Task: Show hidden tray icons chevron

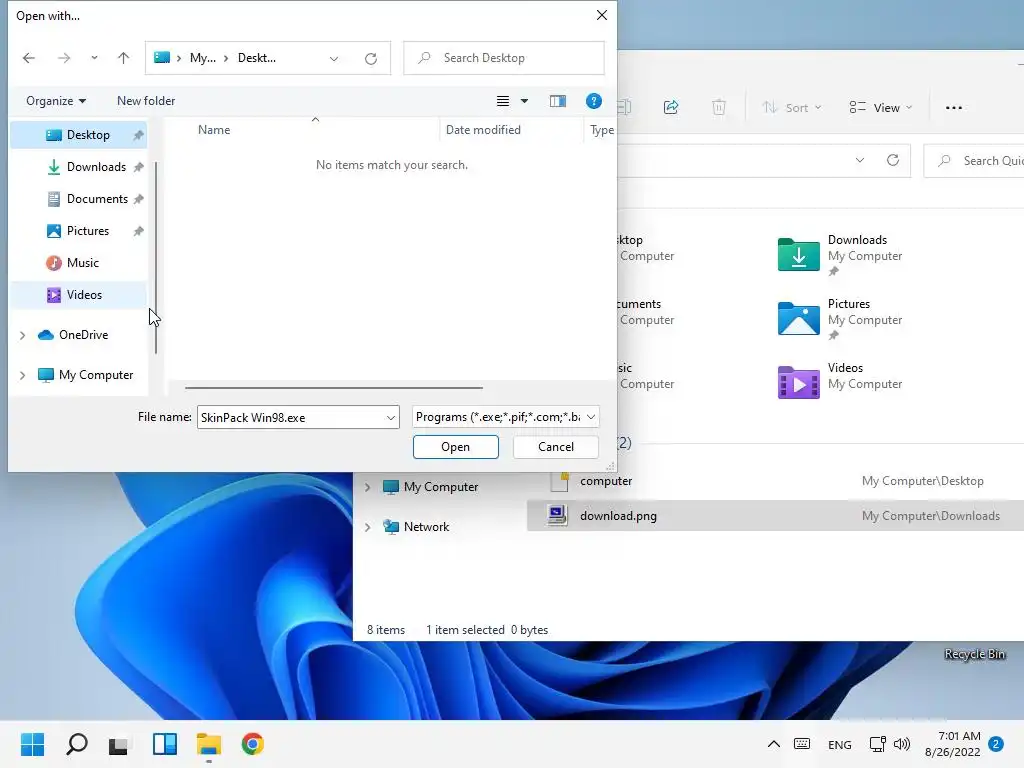Action: (773, 744)
